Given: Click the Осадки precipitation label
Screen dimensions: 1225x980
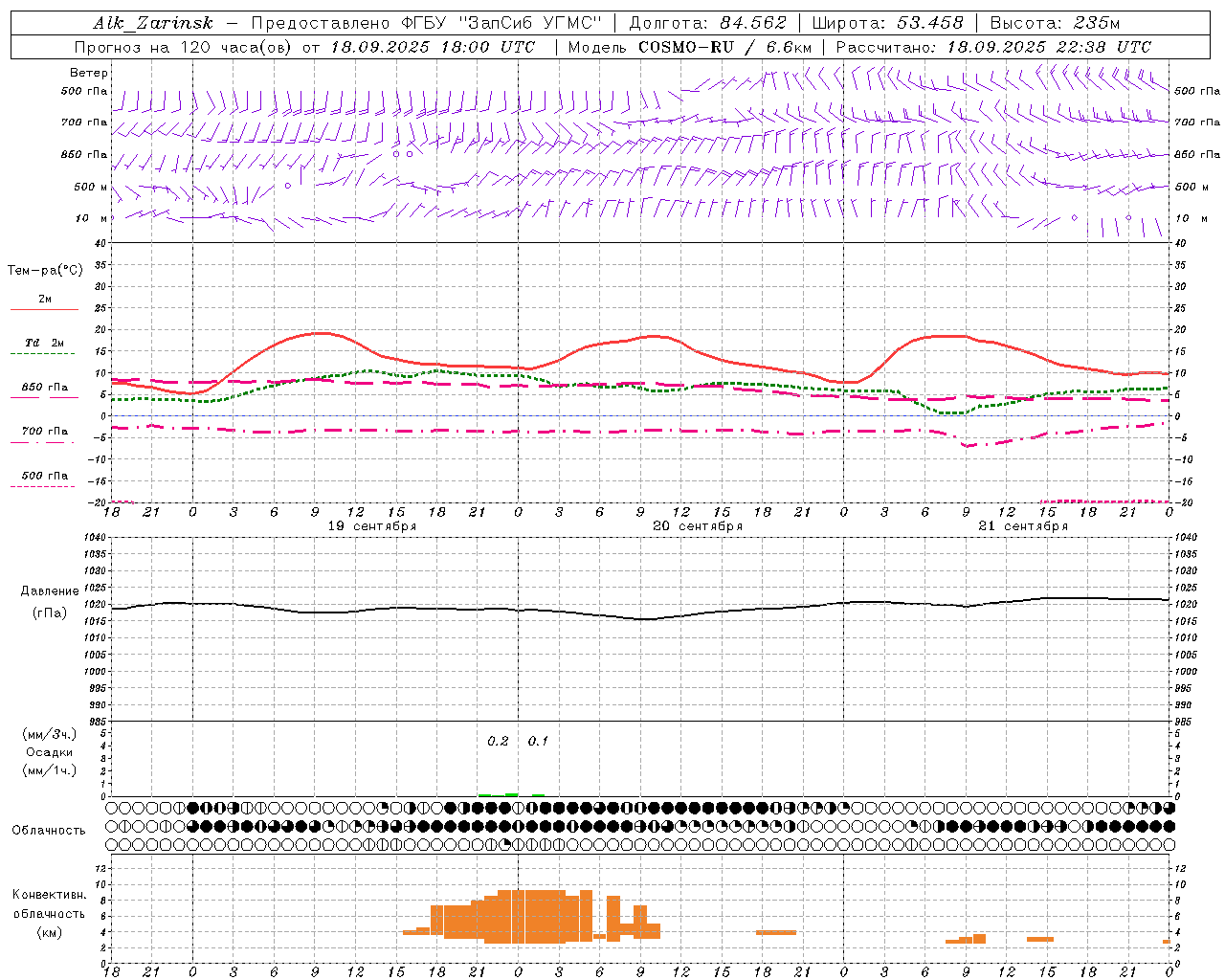Looking at the screenshot, I should pyautogui.click(x=50, y=752).
